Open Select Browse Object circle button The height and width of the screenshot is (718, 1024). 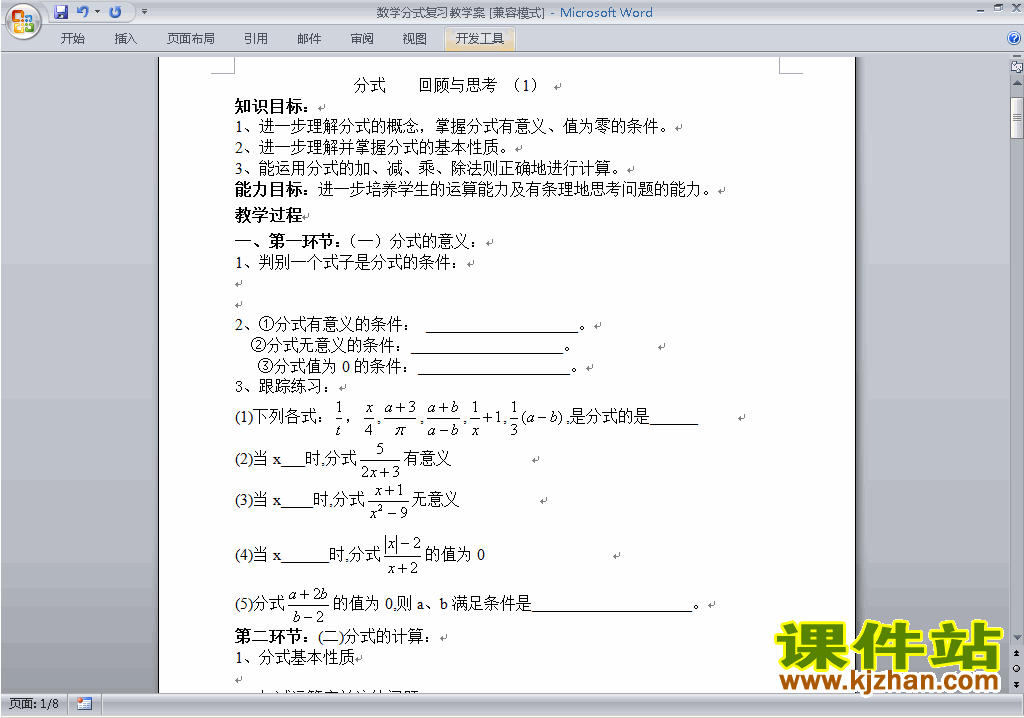1016,668
